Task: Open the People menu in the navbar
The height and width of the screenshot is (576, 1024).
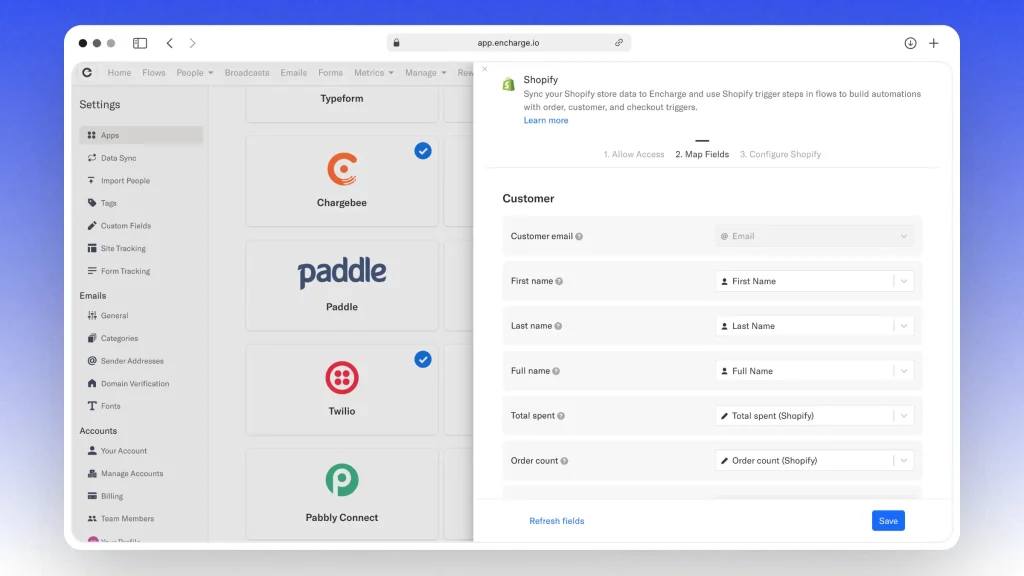Action: pos(193,72)
